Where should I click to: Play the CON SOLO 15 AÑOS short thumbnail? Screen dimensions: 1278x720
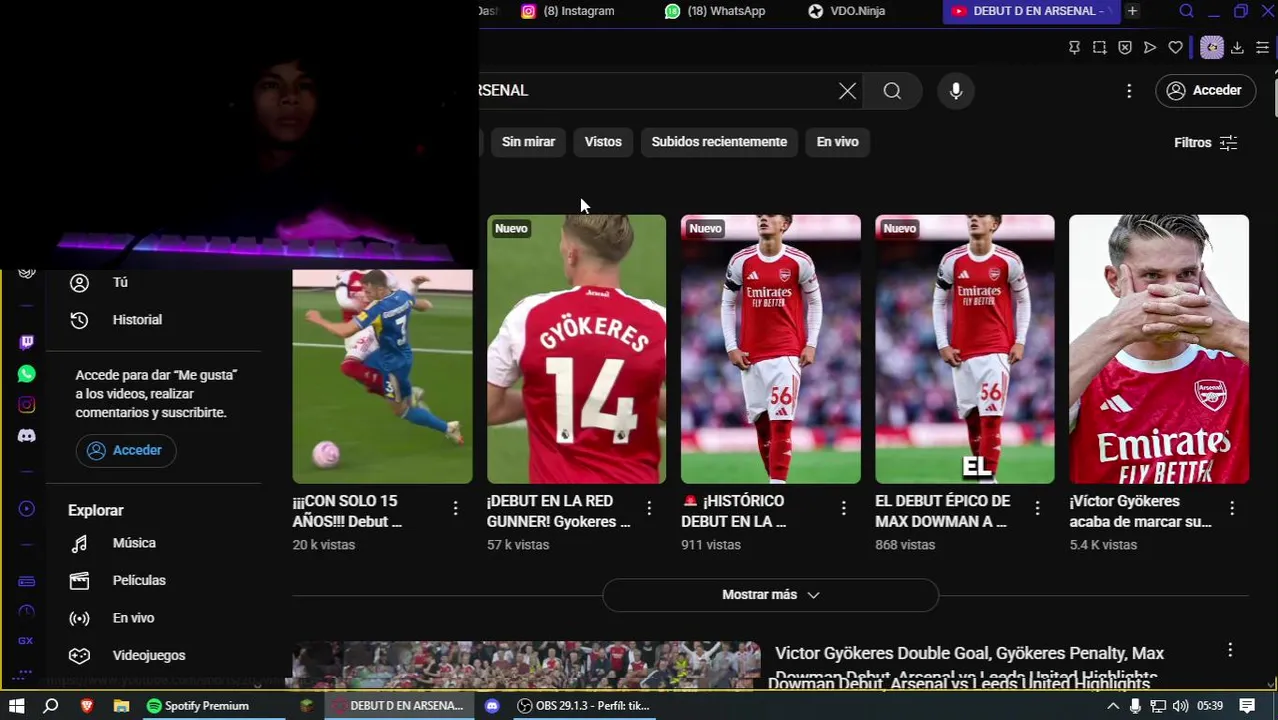pos(382,376)
